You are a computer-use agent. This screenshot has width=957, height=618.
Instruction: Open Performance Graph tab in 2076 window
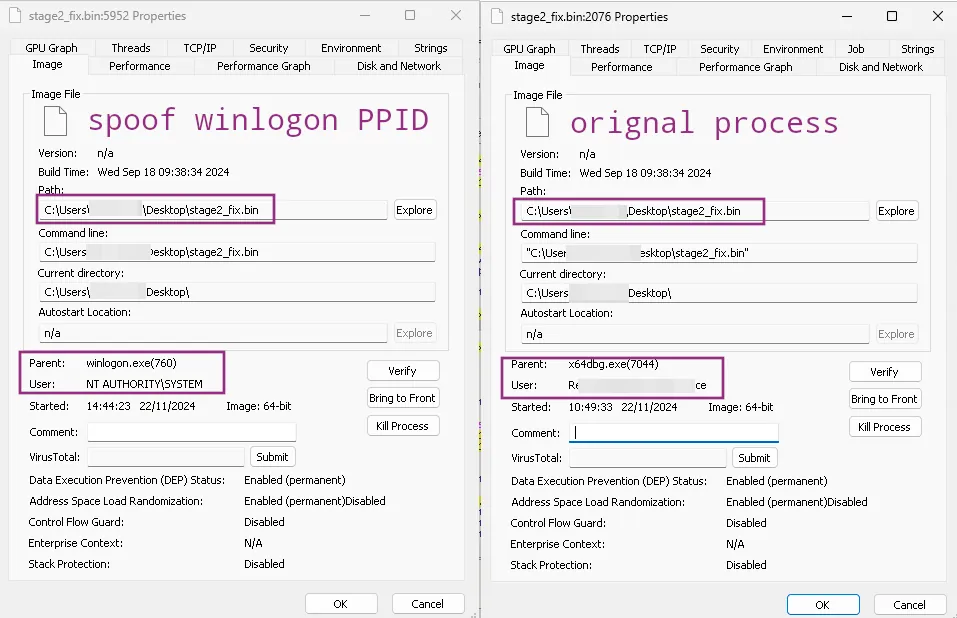click(x=745, y=67)
